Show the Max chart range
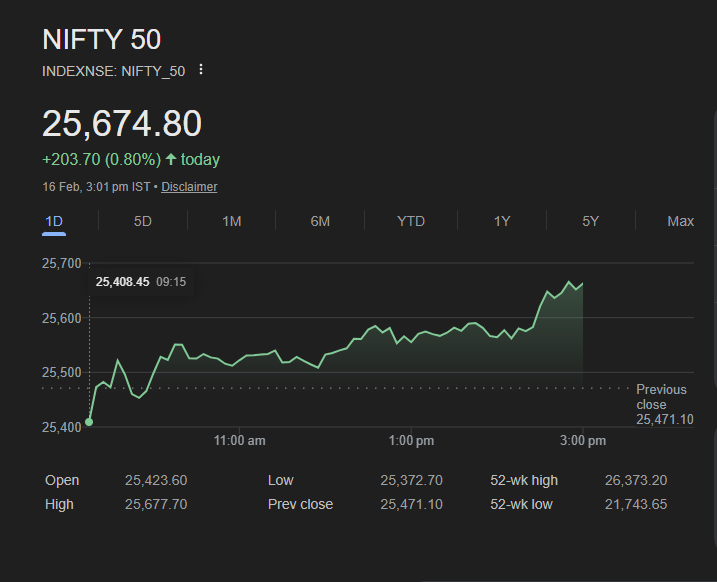The height and width of the screenshot is (582, 717). pos(680,221)
